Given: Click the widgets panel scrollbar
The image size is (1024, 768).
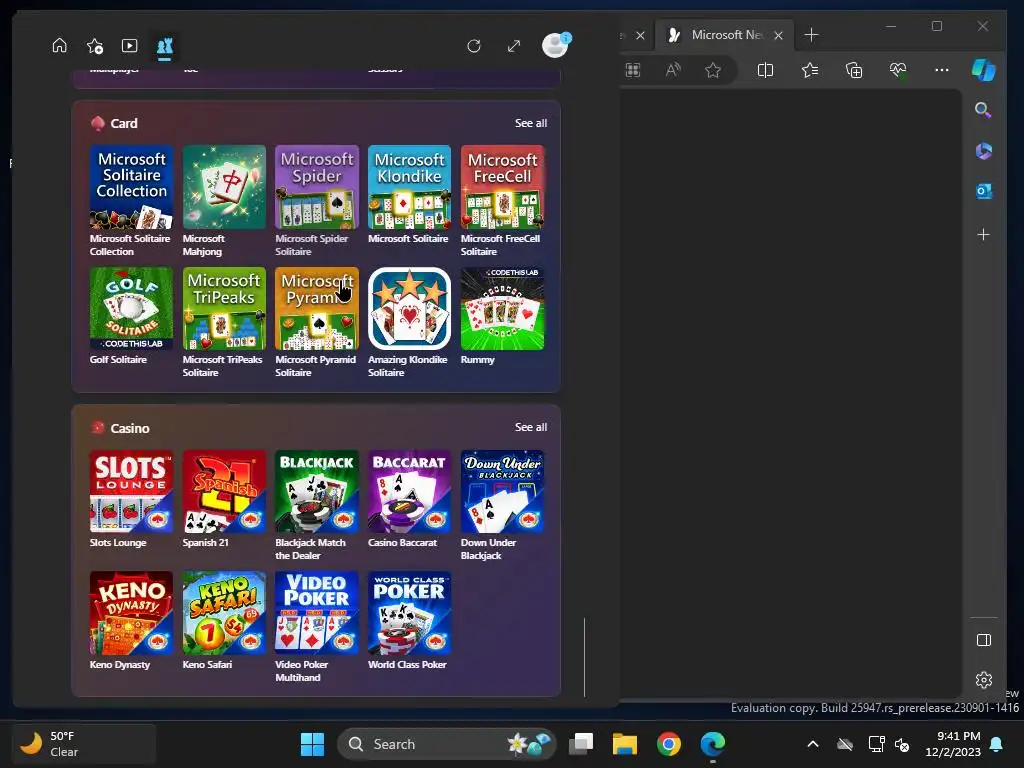Looking at the screenshot, I should 584,657.
